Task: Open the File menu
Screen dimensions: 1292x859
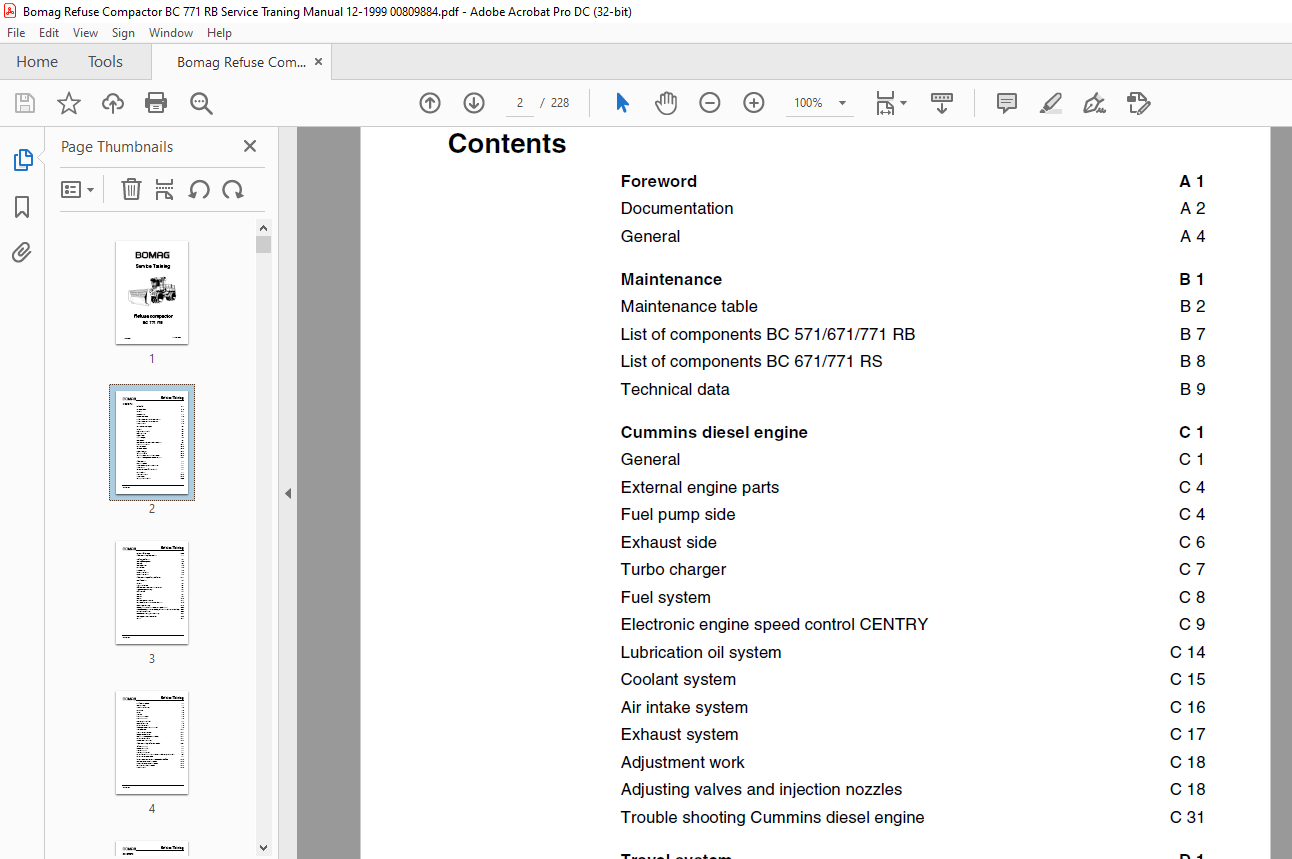Action: pos(16,33)
